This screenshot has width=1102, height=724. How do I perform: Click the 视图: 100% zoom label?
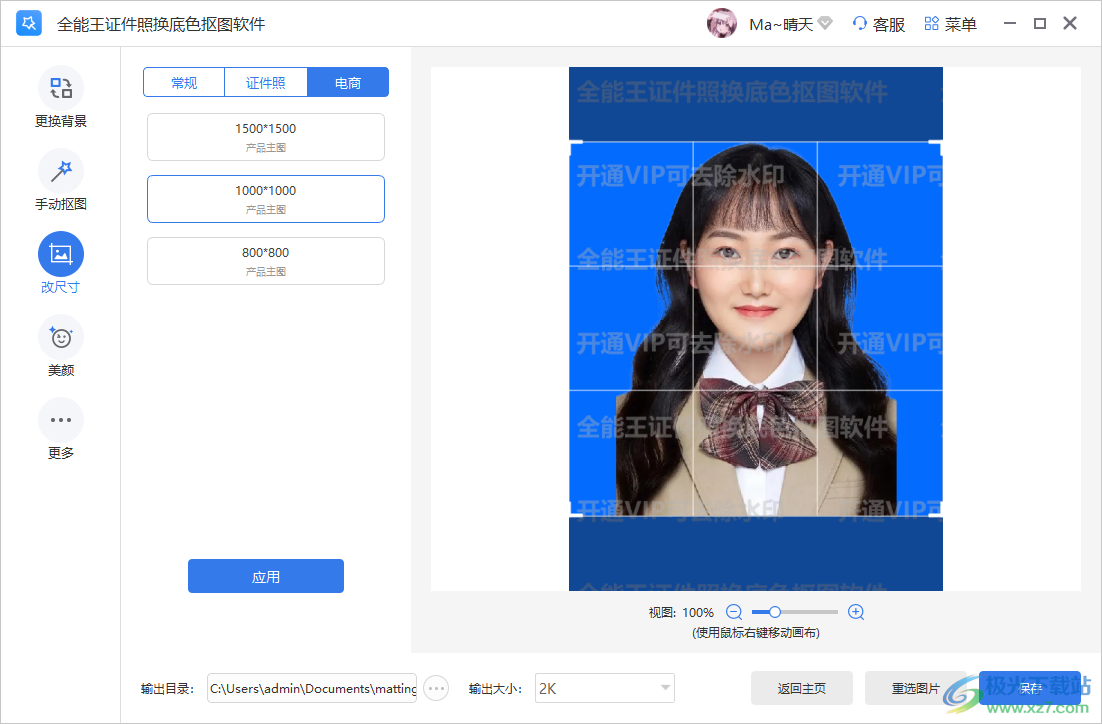[x=681, y=613]
